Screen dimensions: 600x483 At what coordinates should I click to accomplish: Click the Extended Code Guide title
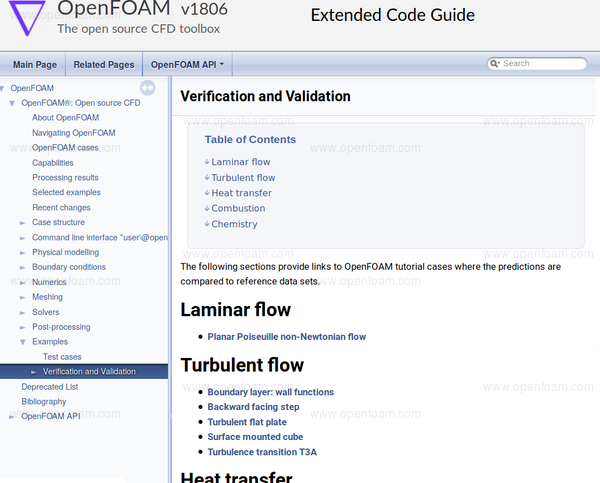click(393, 15)
